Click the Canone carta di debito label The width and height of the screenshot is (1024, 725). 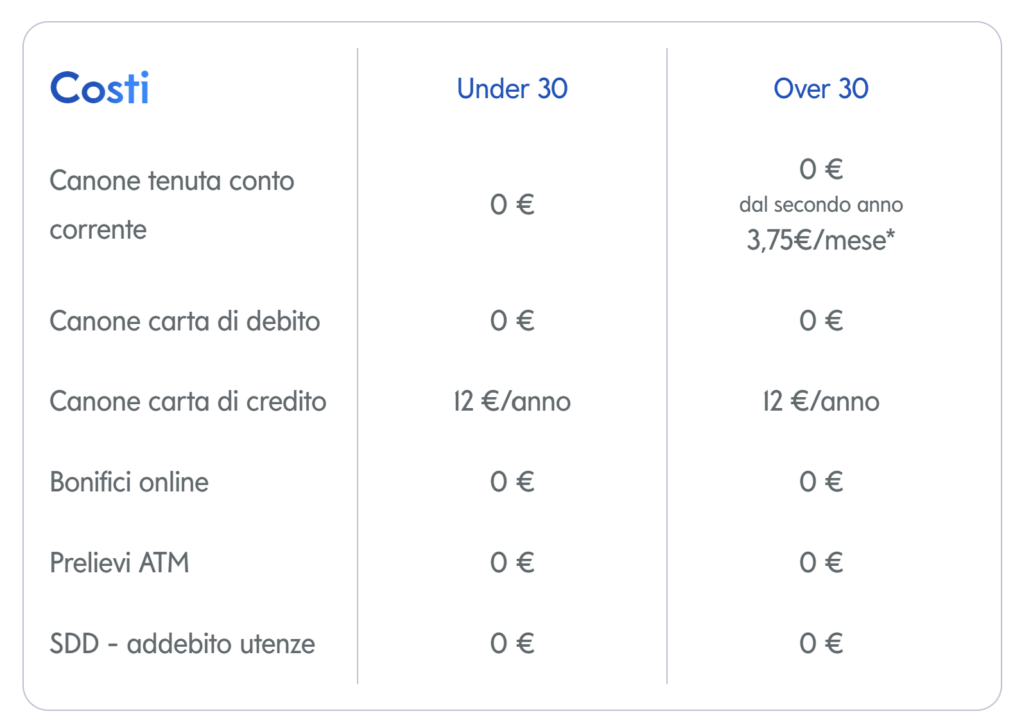[185, 321]
